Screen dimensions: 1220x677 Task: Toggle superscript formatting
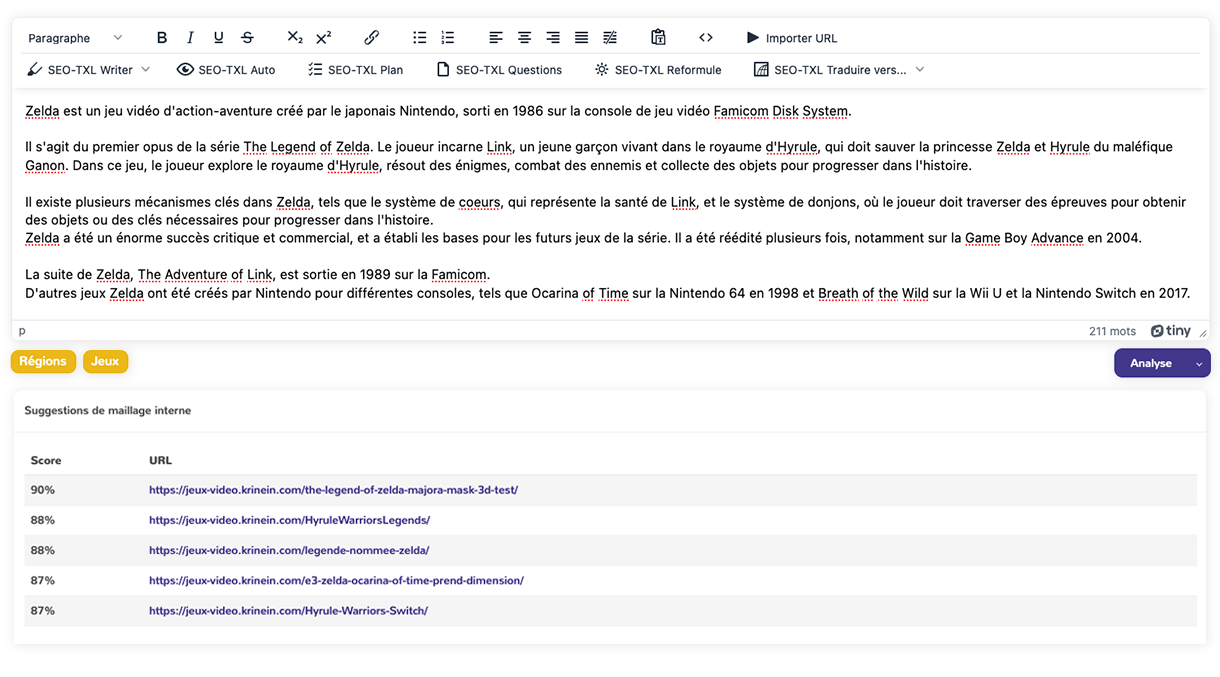click(323, 38)
